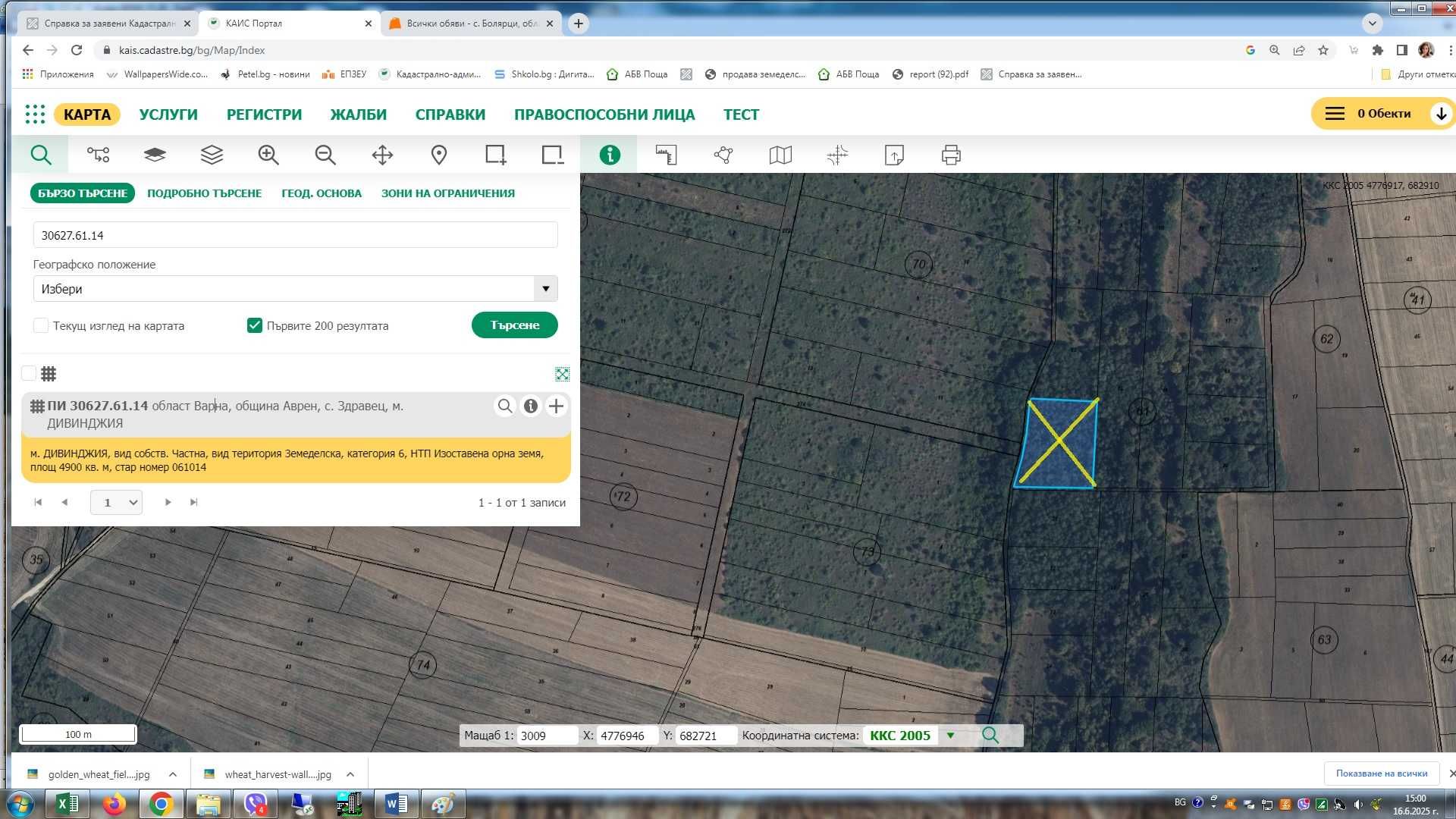1456x819 pixels.
Task: Click the '0 Обекти' yellow button
Action: 1382,114
